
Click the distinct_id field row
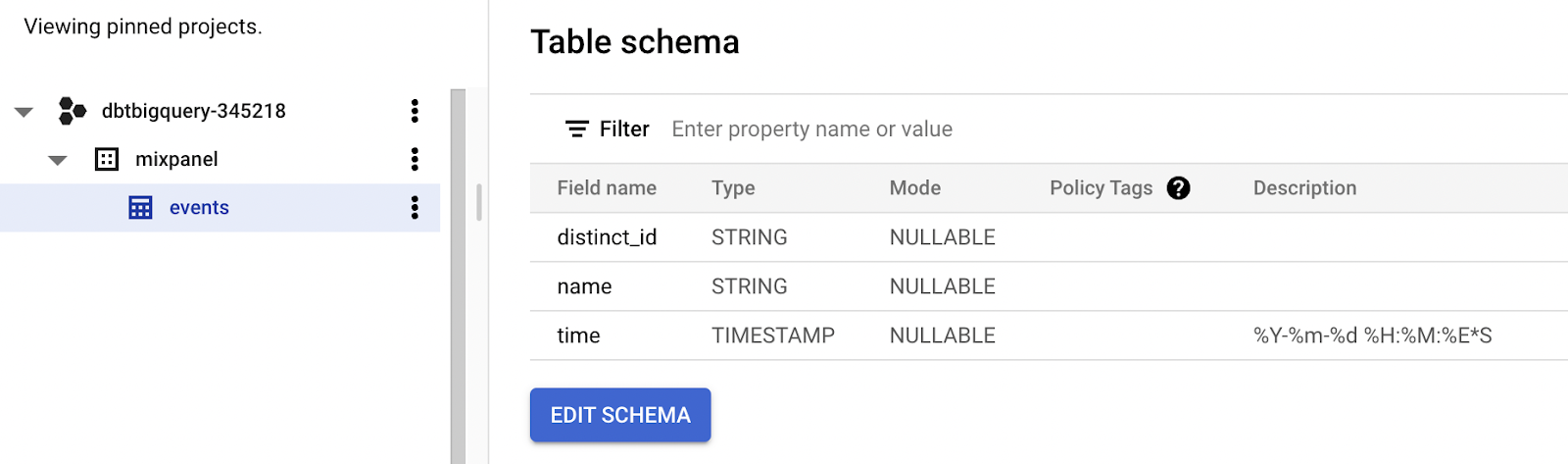[x=1049, y=237]
